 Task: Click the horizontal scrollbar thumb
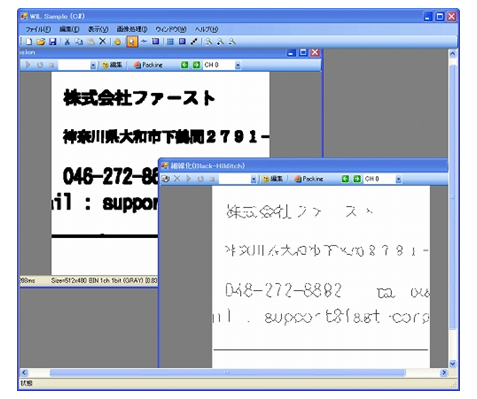click(227, 372)
